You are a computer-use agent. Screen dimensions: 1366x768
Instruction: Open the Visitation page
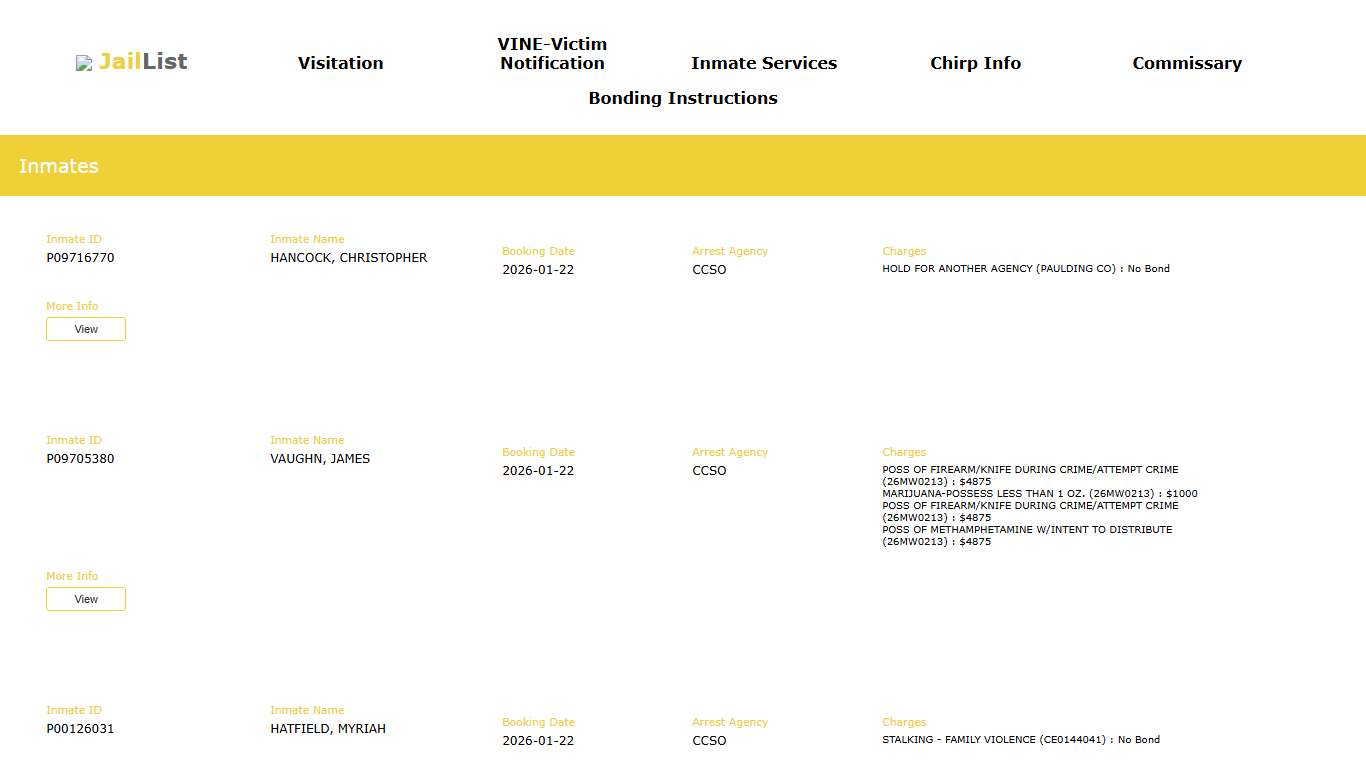click(340, 63)
